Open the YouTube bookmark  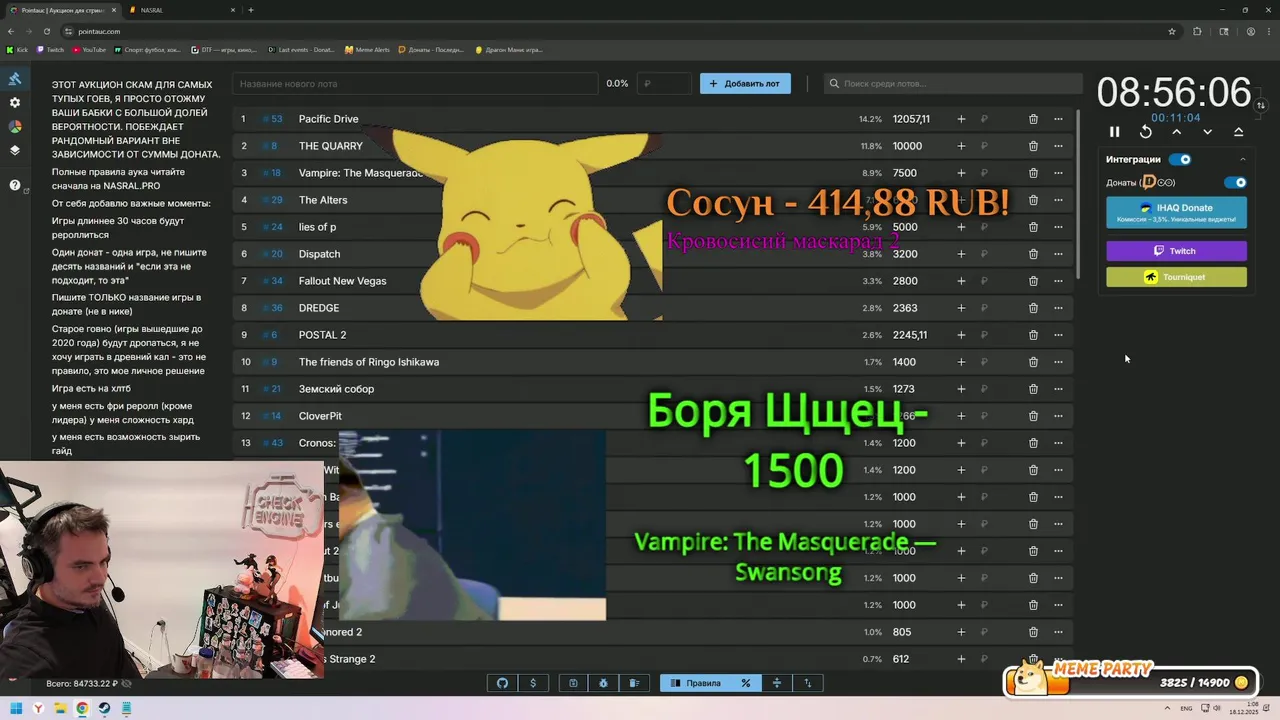pos(89,49)
